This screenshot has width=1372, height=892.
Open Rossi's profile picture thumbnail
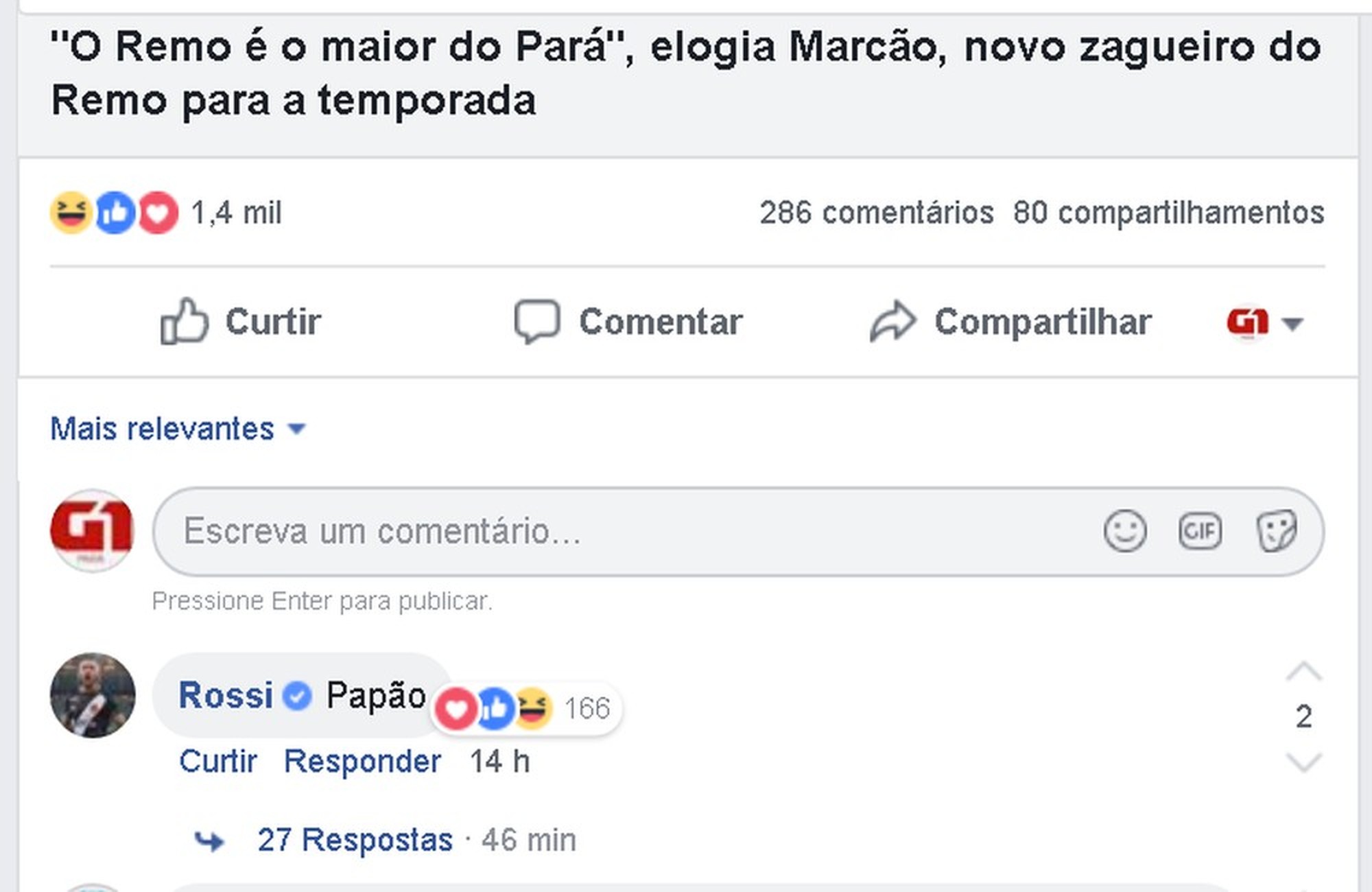tap(93, 695)
